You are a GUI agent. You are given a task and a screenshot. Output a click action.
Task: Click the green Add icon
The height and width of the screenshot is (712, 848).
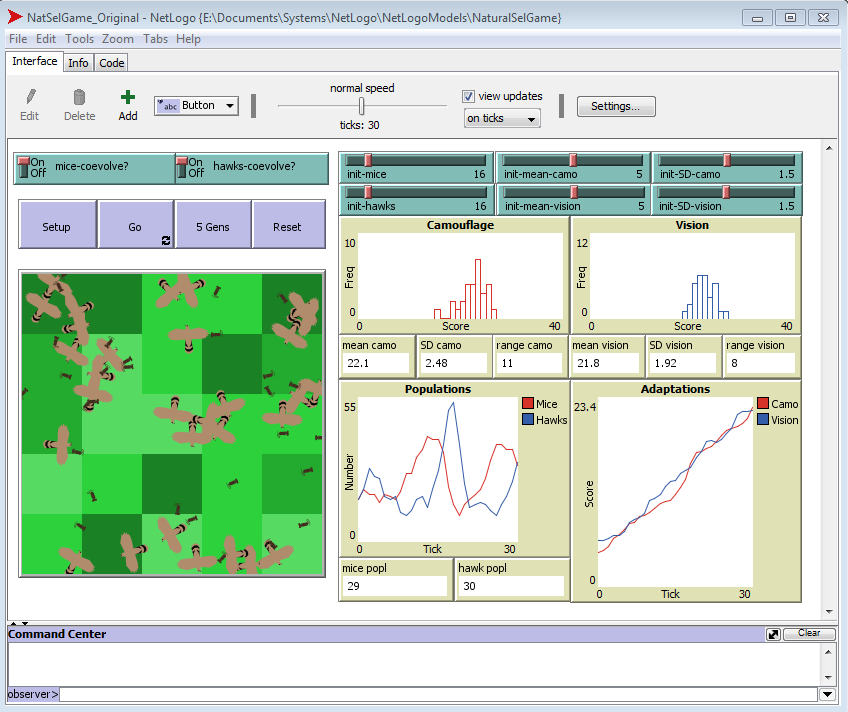[x=127, y=98]
